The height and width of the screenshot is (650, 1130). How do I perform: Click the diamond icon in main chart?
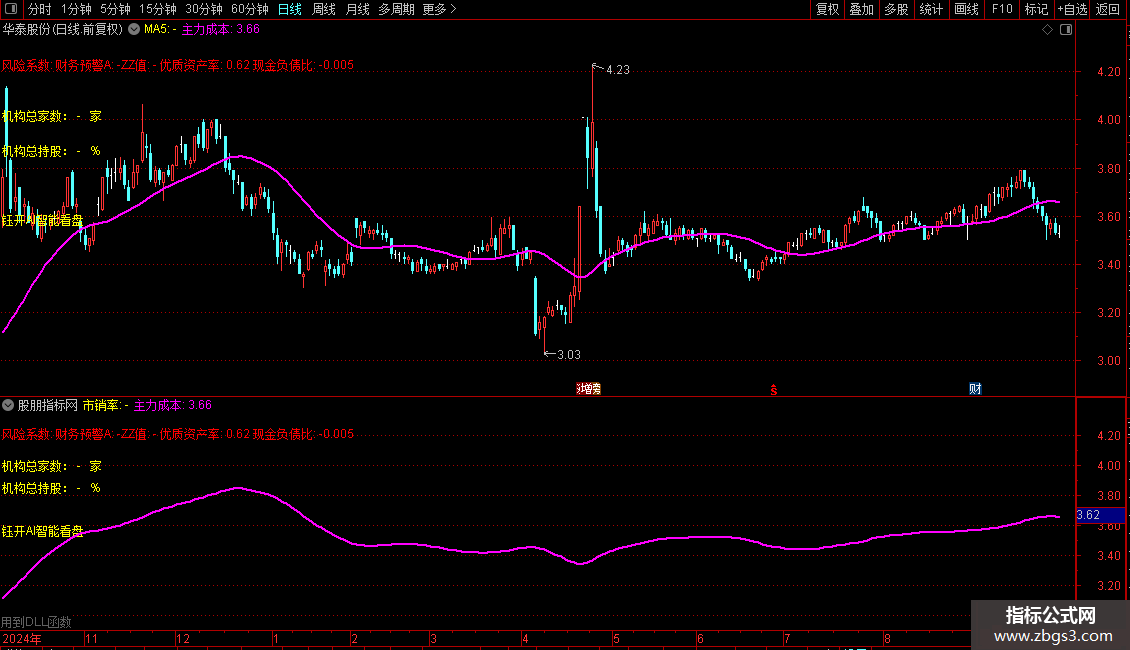[1048, 30]
